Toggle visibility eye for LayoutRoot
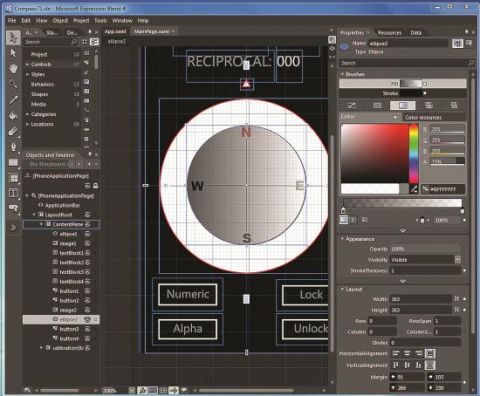 point(87,215)
